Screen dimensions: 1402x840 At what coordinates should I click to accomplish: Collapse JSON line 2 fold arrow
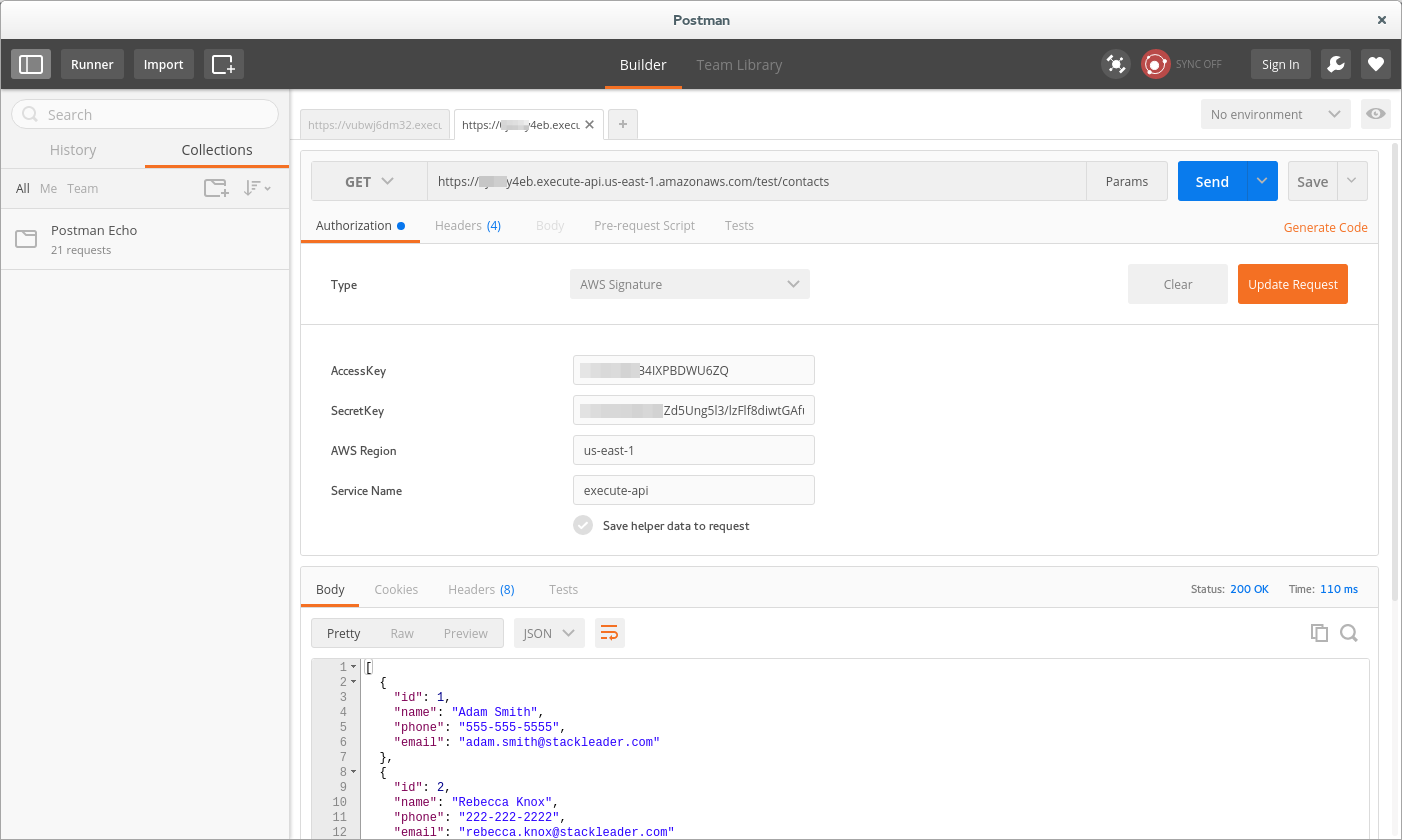pos(354,682)
